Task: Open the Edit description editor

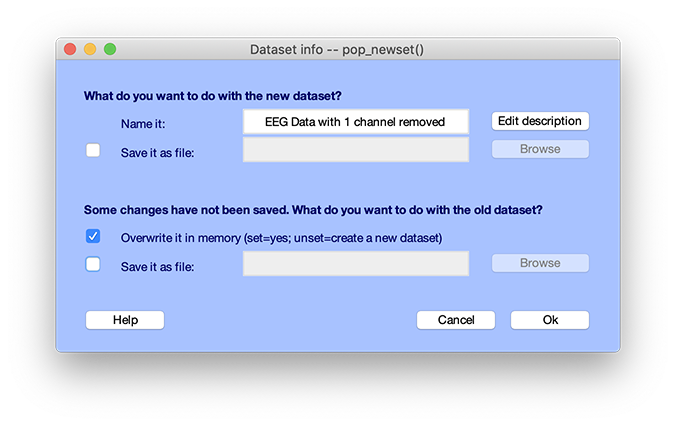Action: (539, 121)
